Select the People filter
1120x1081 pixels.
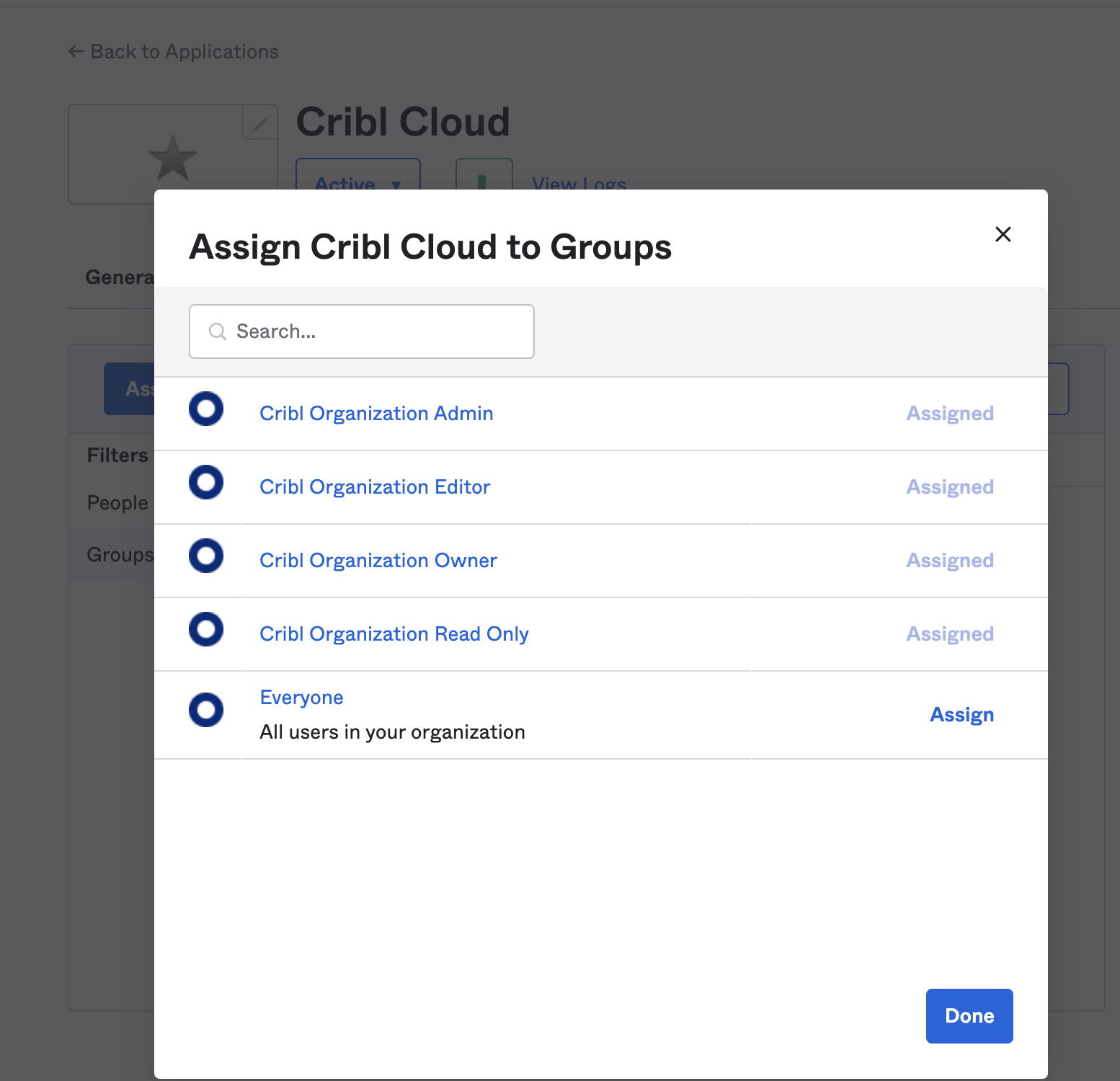pyautogui.click(x=117, y=502)
